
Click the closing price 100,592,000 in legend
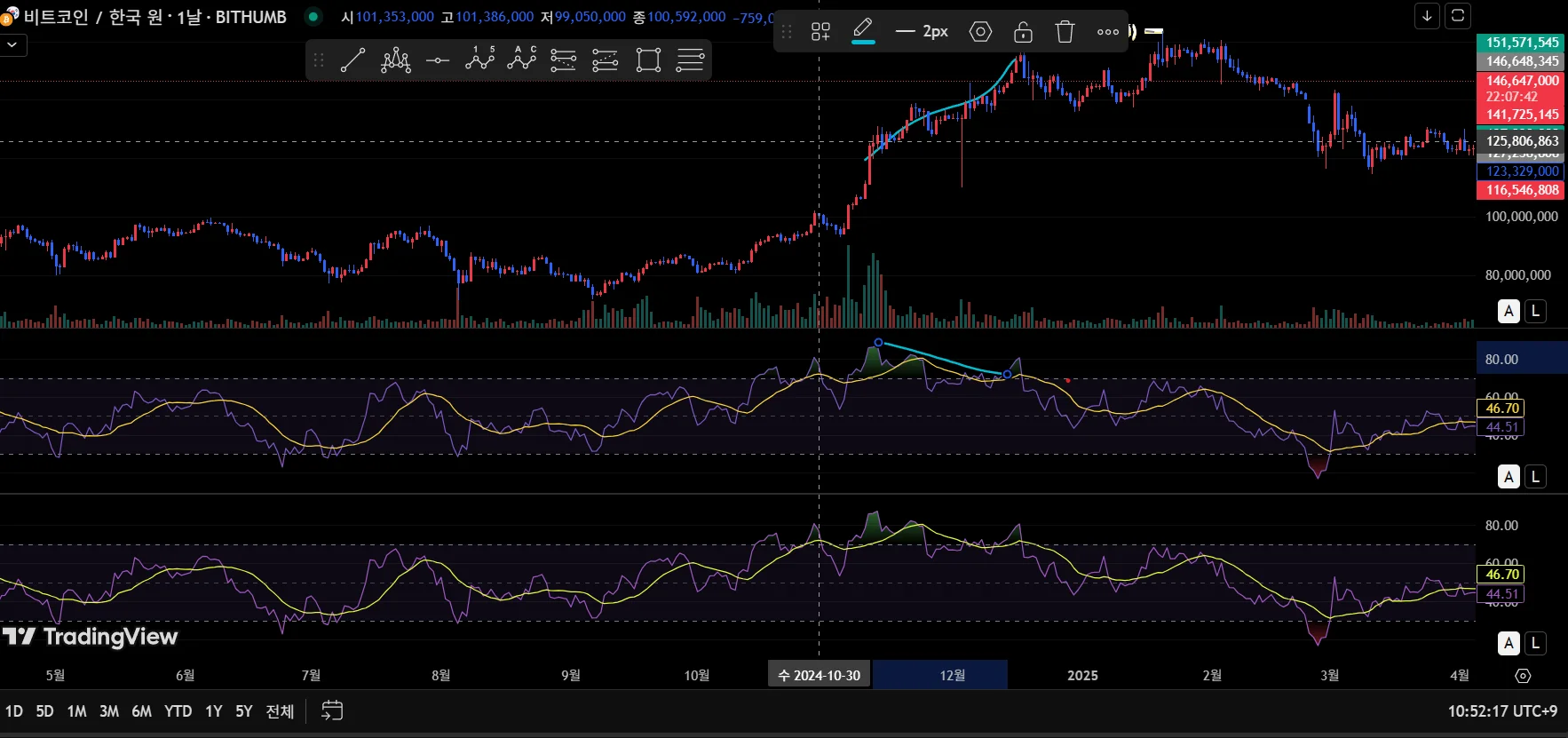coord(686,17)
